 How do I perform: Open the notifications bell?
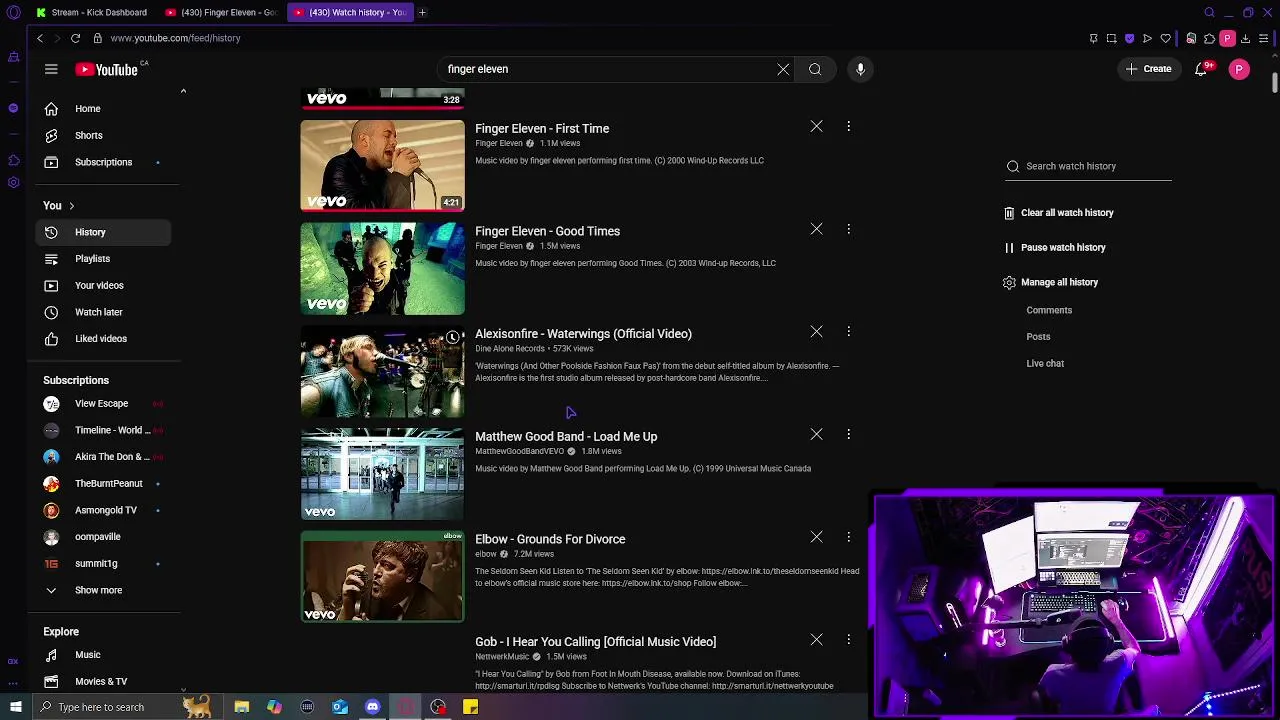(1201, 69)
